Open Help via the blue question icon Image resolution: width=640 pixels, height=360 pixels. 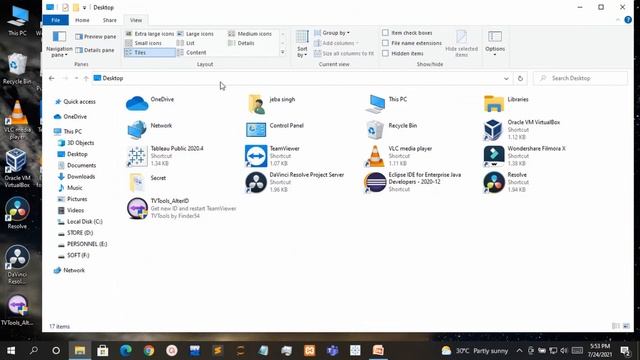[x=628, y=20]
